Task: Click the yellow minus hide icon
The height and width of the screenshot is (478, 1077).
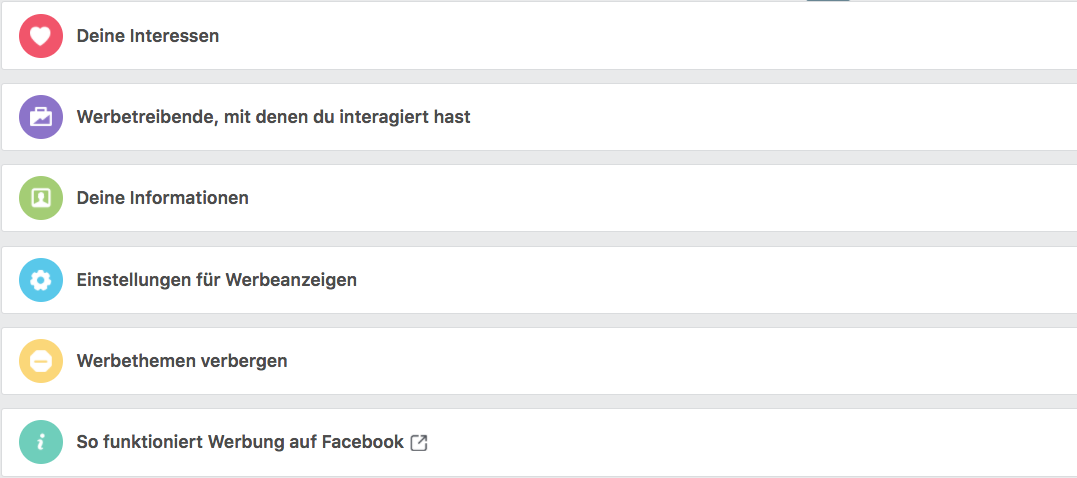Action: pos(40,361)
